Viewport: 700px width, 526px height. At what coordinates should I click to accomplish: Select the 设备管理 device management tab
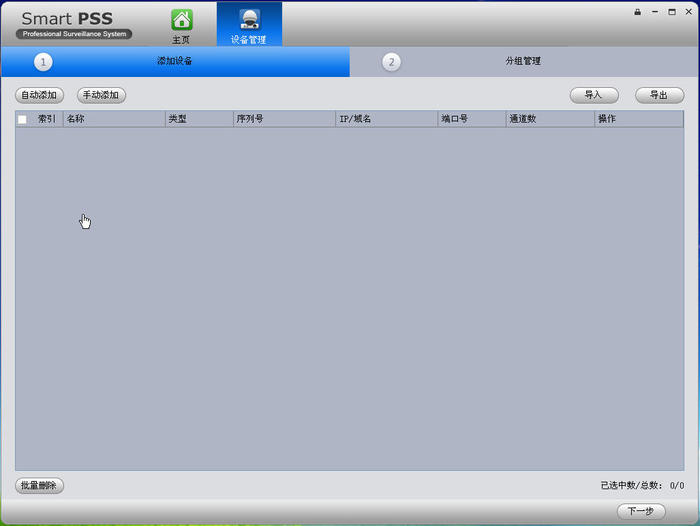pyautogui.click(x=249, y=25)
